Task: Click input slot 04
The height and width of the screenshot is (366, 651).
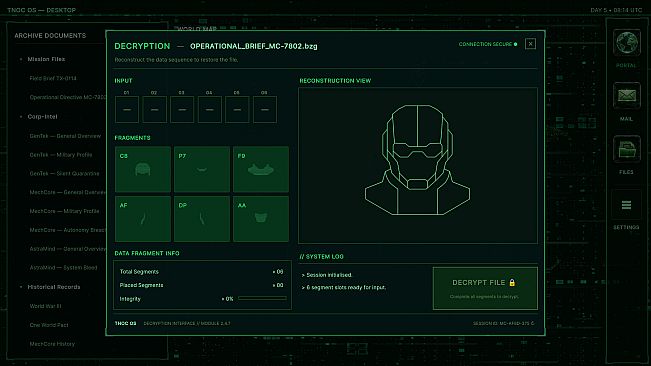Action: (x=210, y=110)
